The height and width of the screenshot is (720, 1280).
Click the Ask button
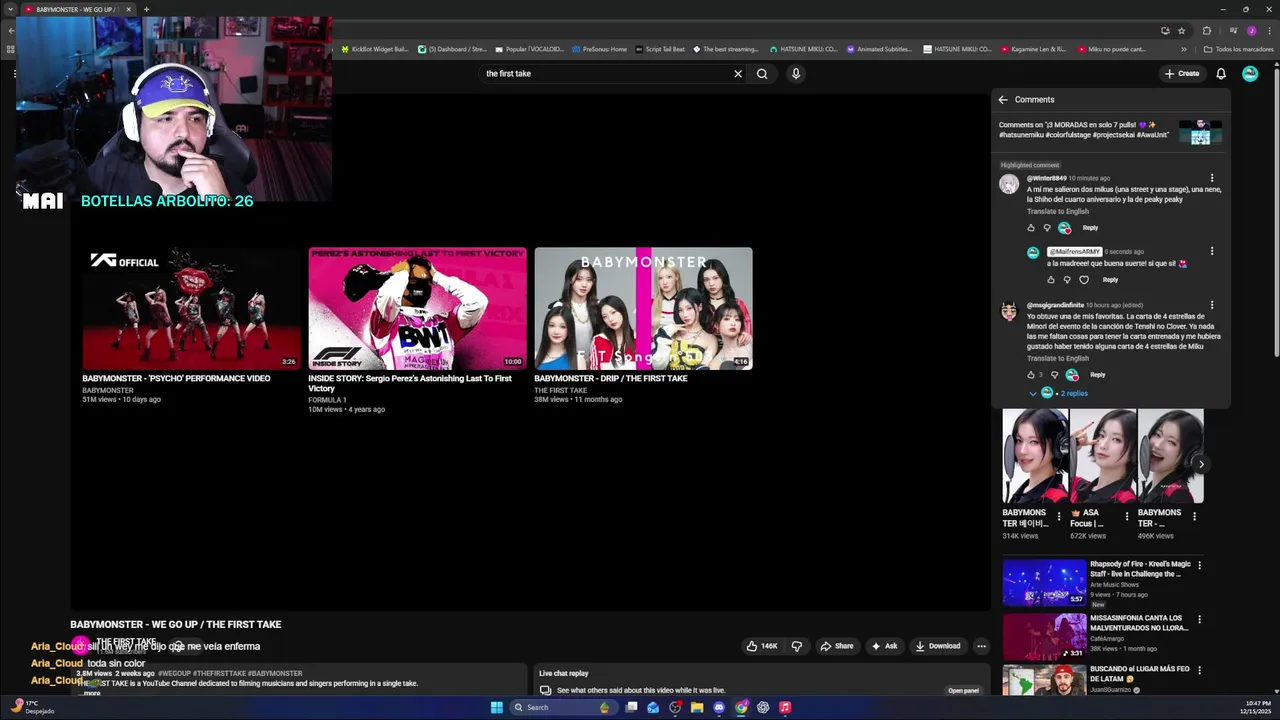tap(884, 646)
